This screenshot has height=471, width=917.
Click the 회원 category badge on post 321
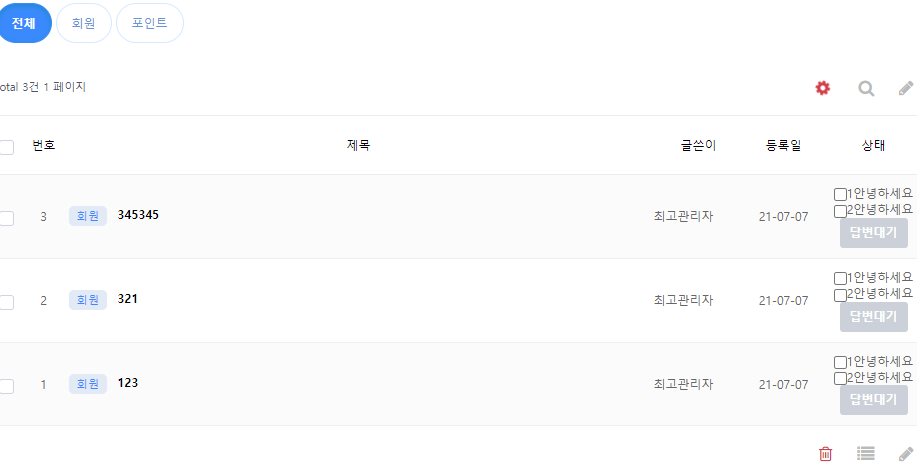[x=88, y=300]
